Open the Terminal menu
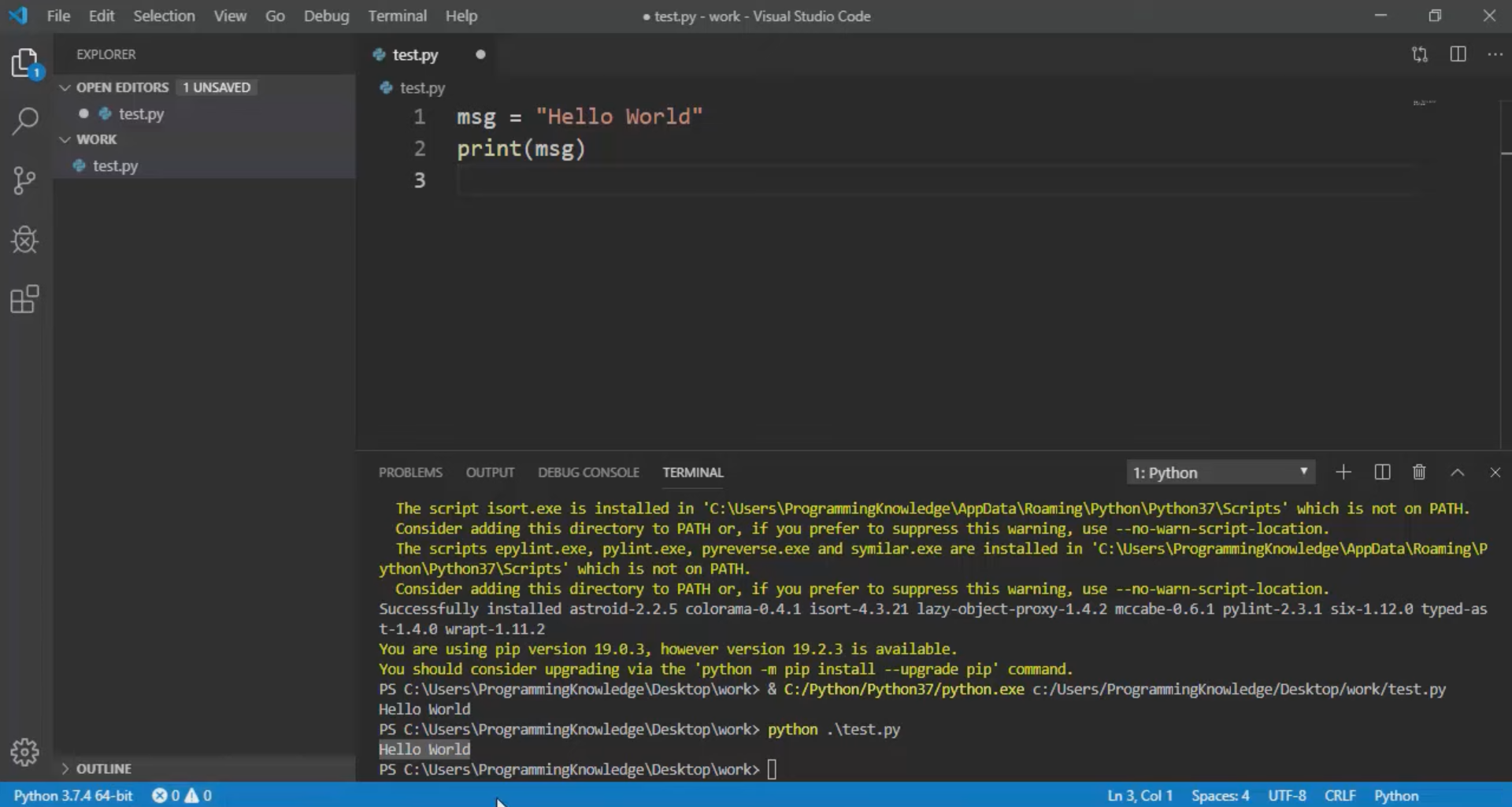The width and height of the screenshot is (1512, 807). [x=397, y=15]
